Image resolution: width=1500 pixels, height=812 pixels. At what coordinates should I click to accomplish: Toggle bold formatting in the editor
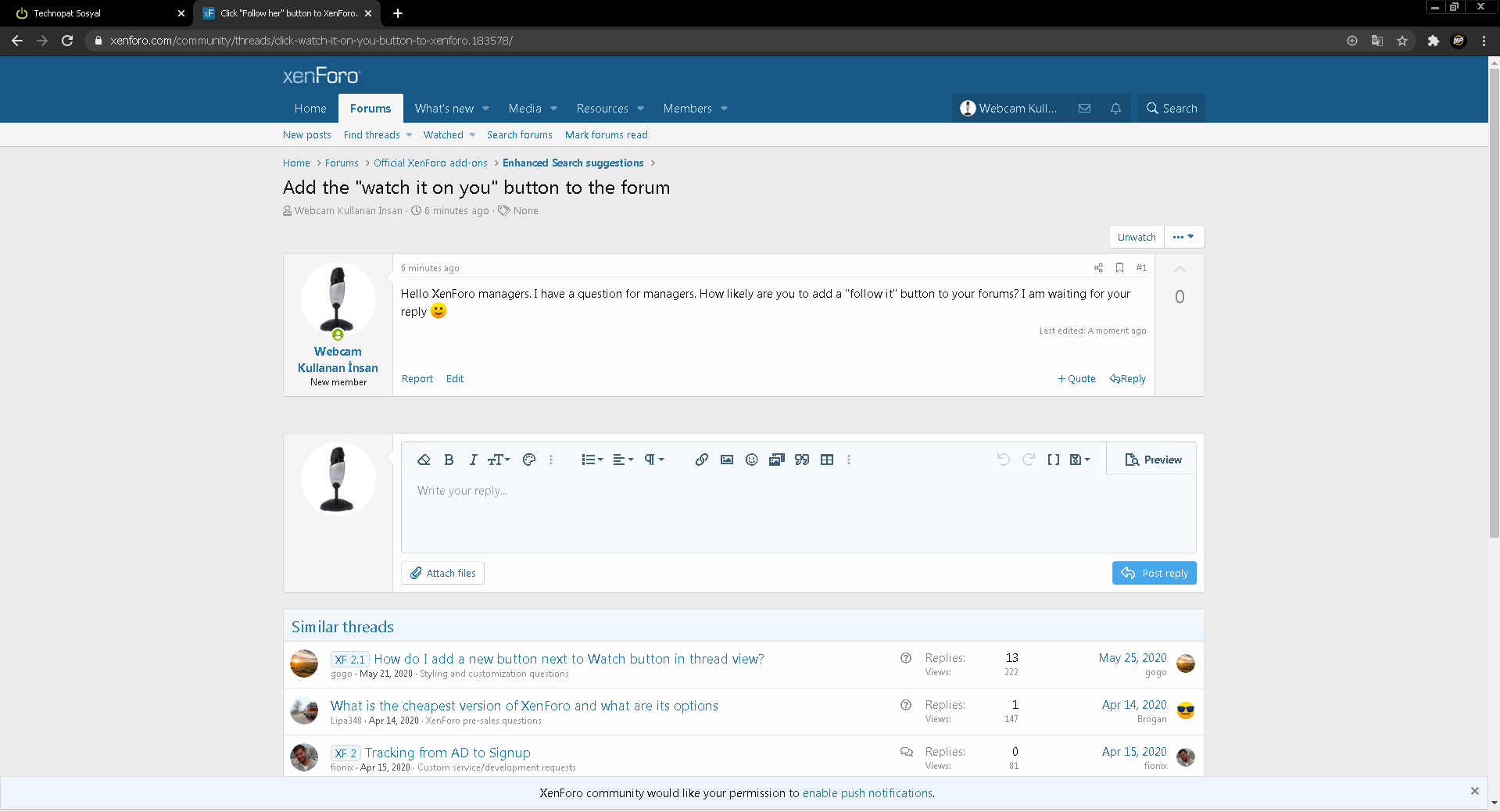[449, 460]
